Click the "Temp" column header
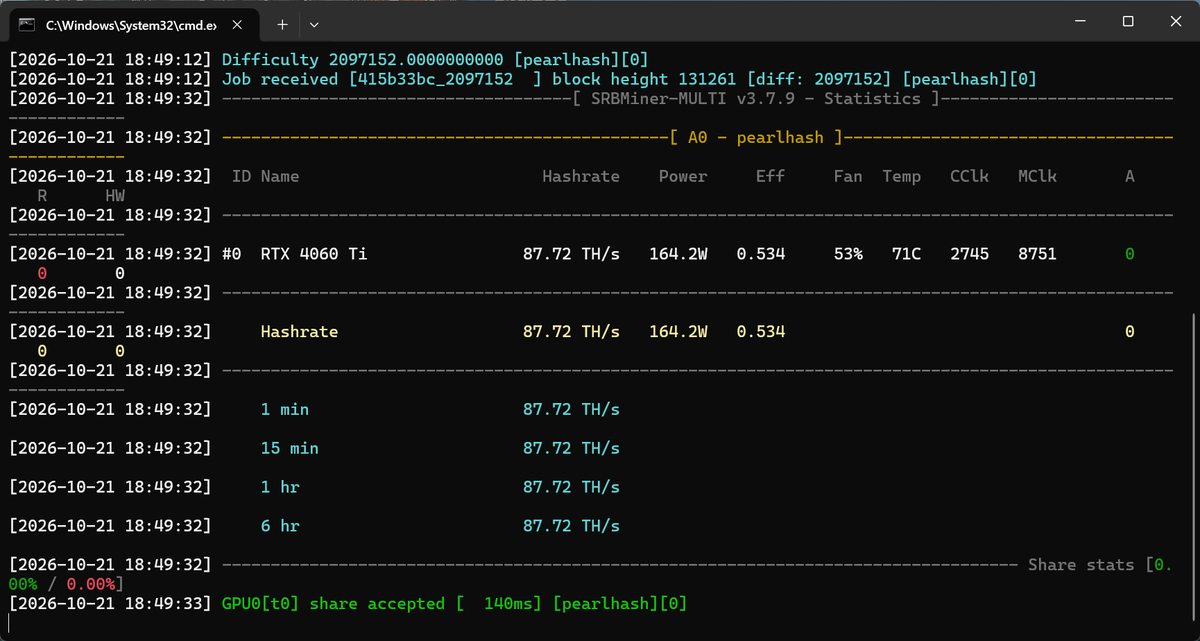This screenshot has width=1200, height=641. click(x=902, y=176)
